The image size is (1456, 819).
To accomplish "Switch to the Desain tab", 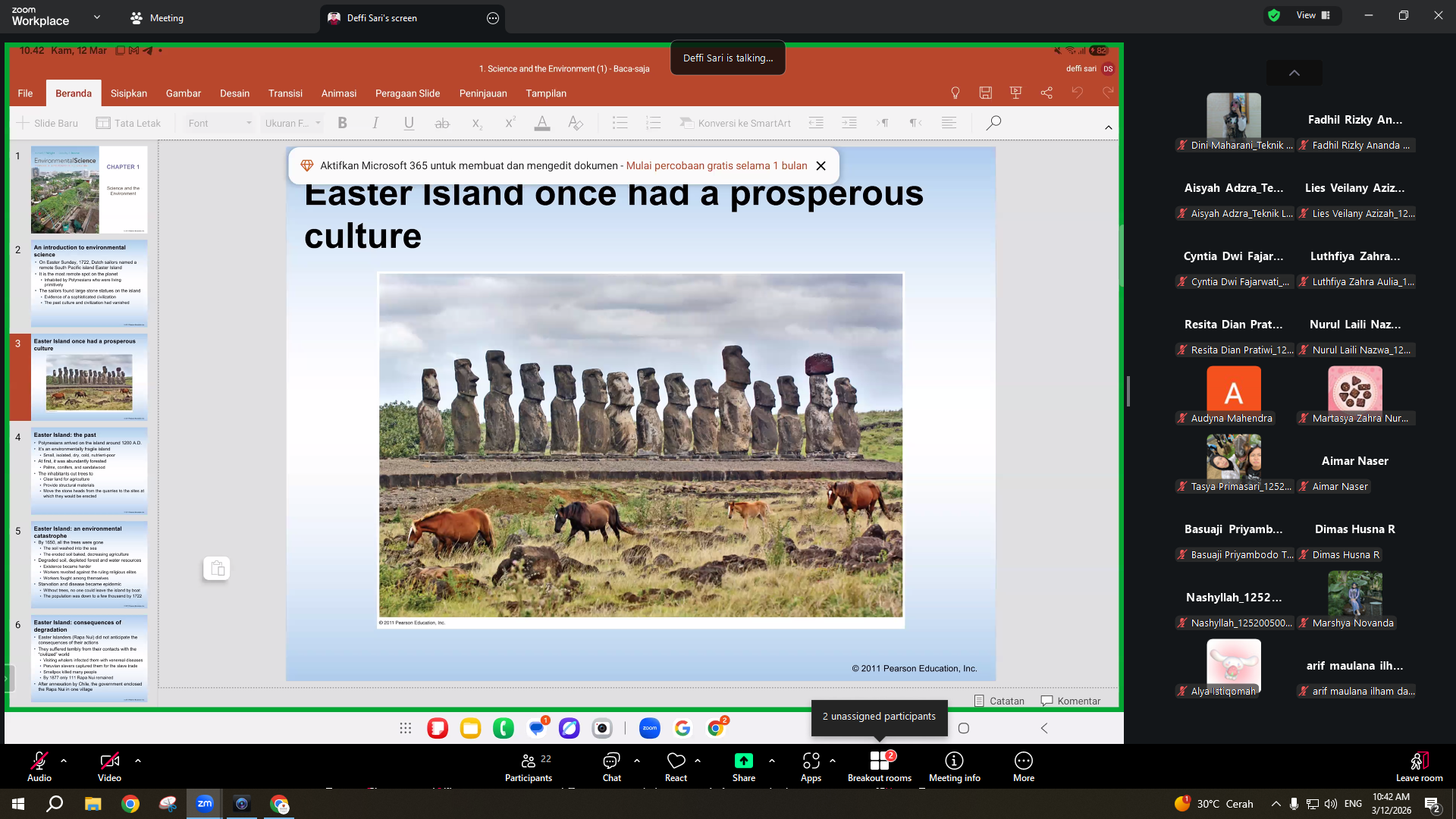I will click(x=235, y=93).
